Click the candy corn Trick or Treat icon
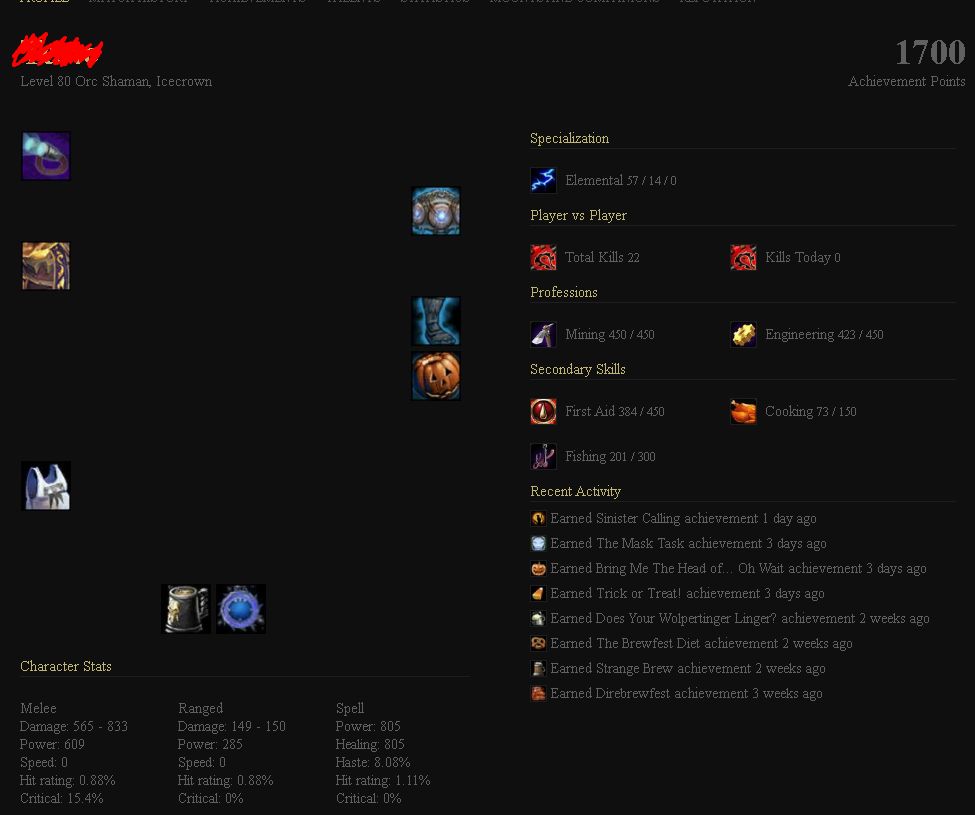975x815 pixels. [x=538, y=594]
